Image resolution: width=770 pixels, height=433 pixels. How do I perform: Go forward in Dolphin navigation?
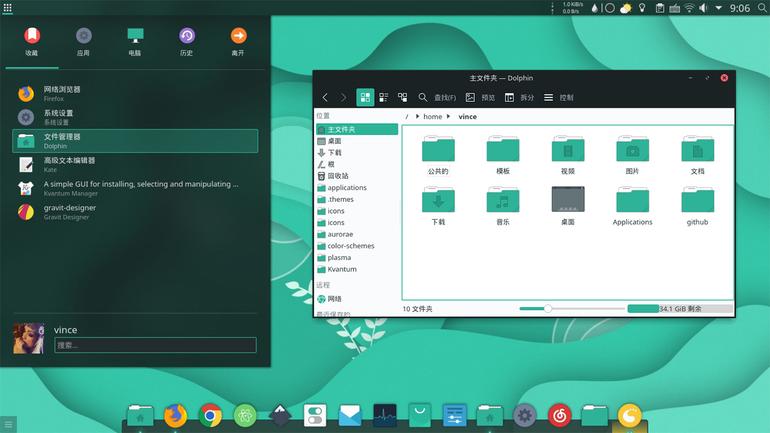(343, 97)
